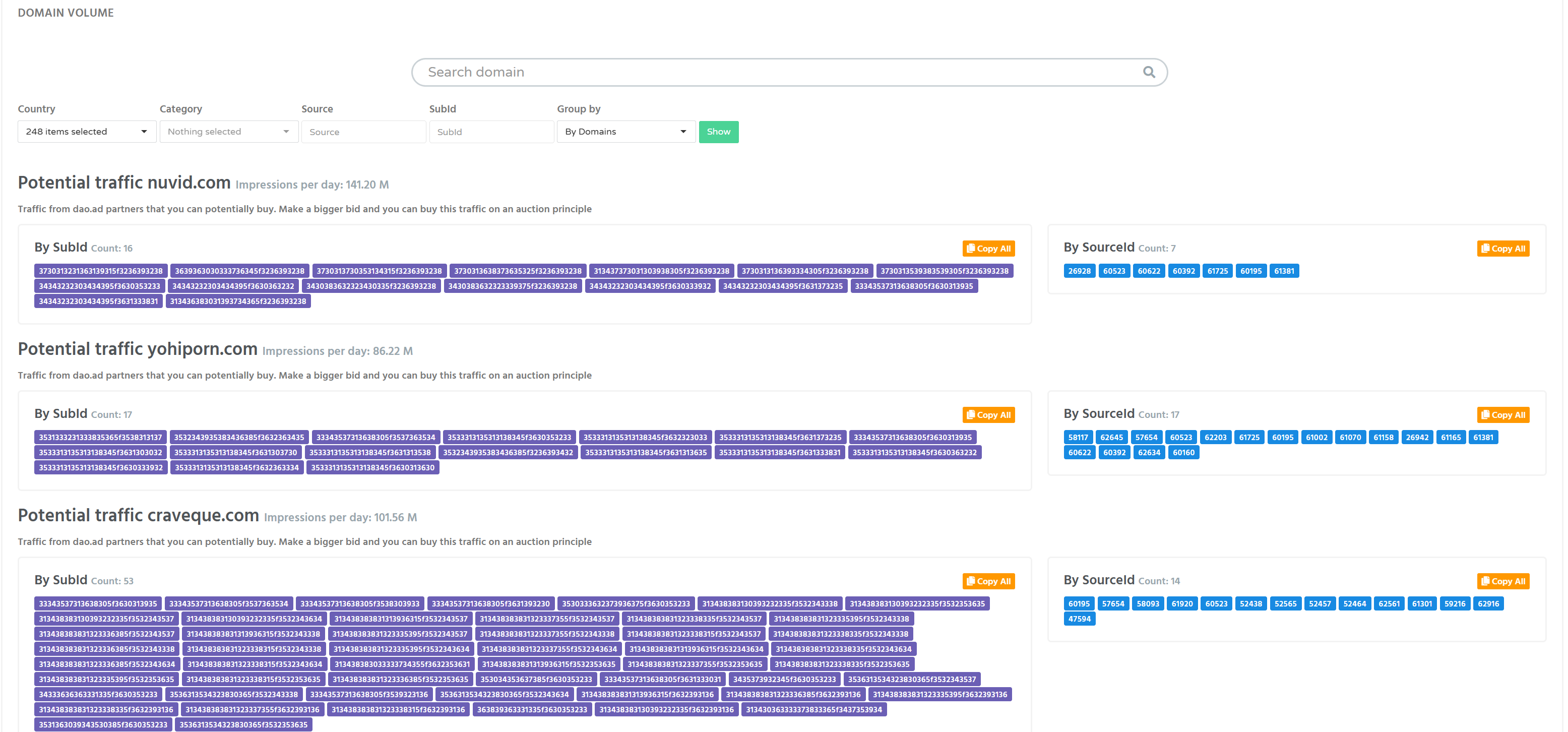
Task: Click the Potential traffic craveque.com heading
Action: (138, 515)
